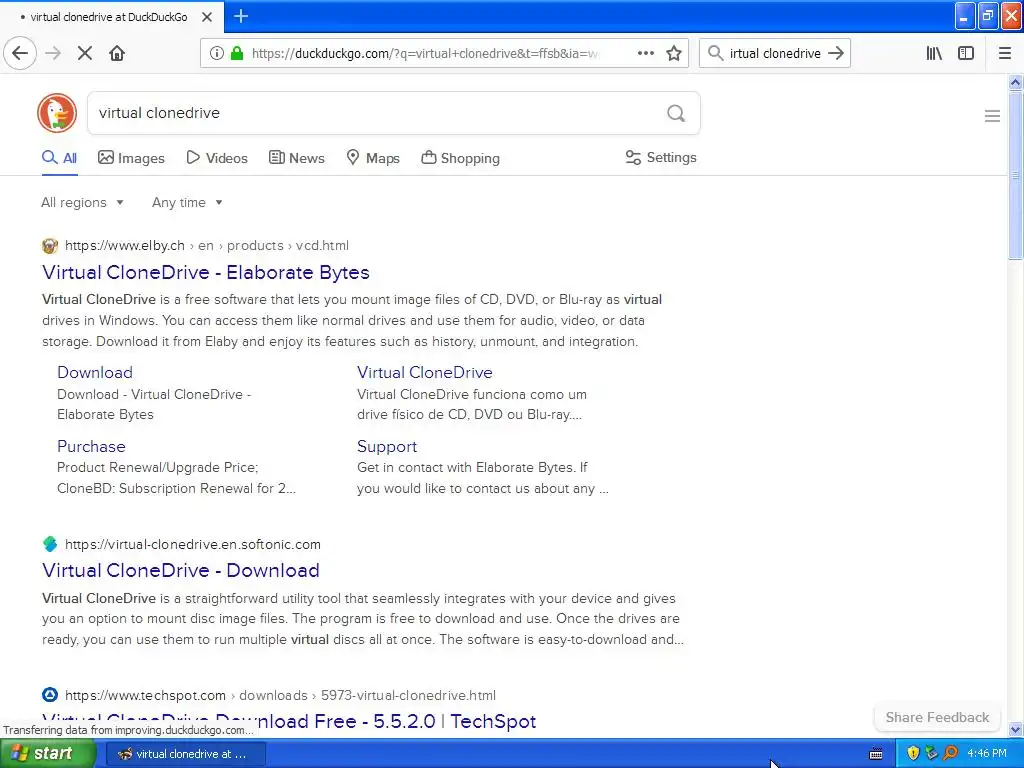Image resolution: width=1024 pixels, height=768 pixels.
Task: Open the Firefox home page icon
Action: tap(117, 54)
